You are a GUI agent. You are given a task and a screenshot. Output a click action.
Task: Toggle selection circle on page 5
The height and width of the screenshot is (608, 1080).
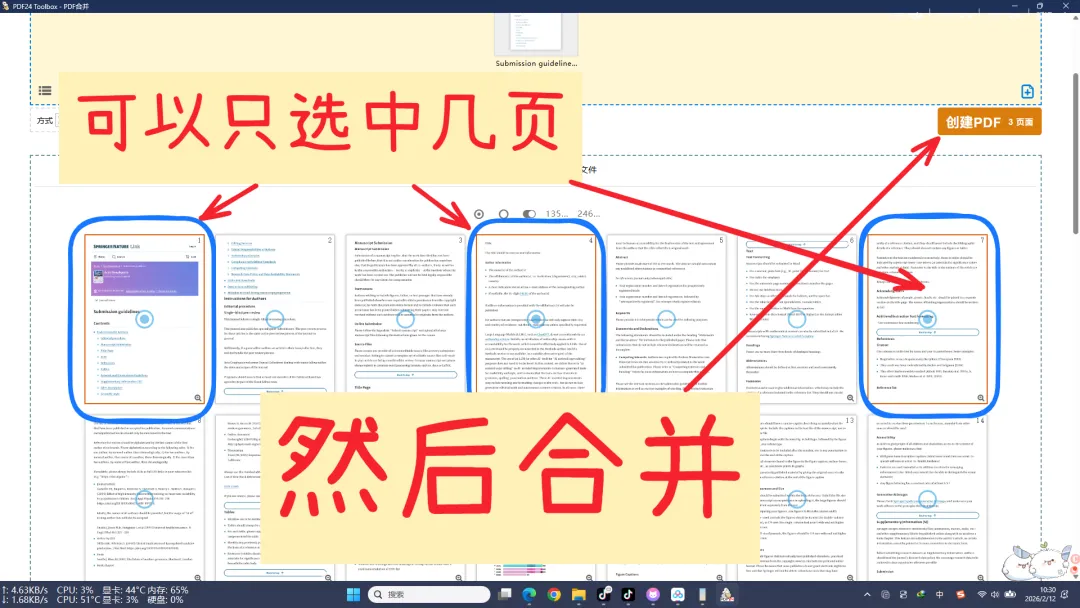point(666,319)
